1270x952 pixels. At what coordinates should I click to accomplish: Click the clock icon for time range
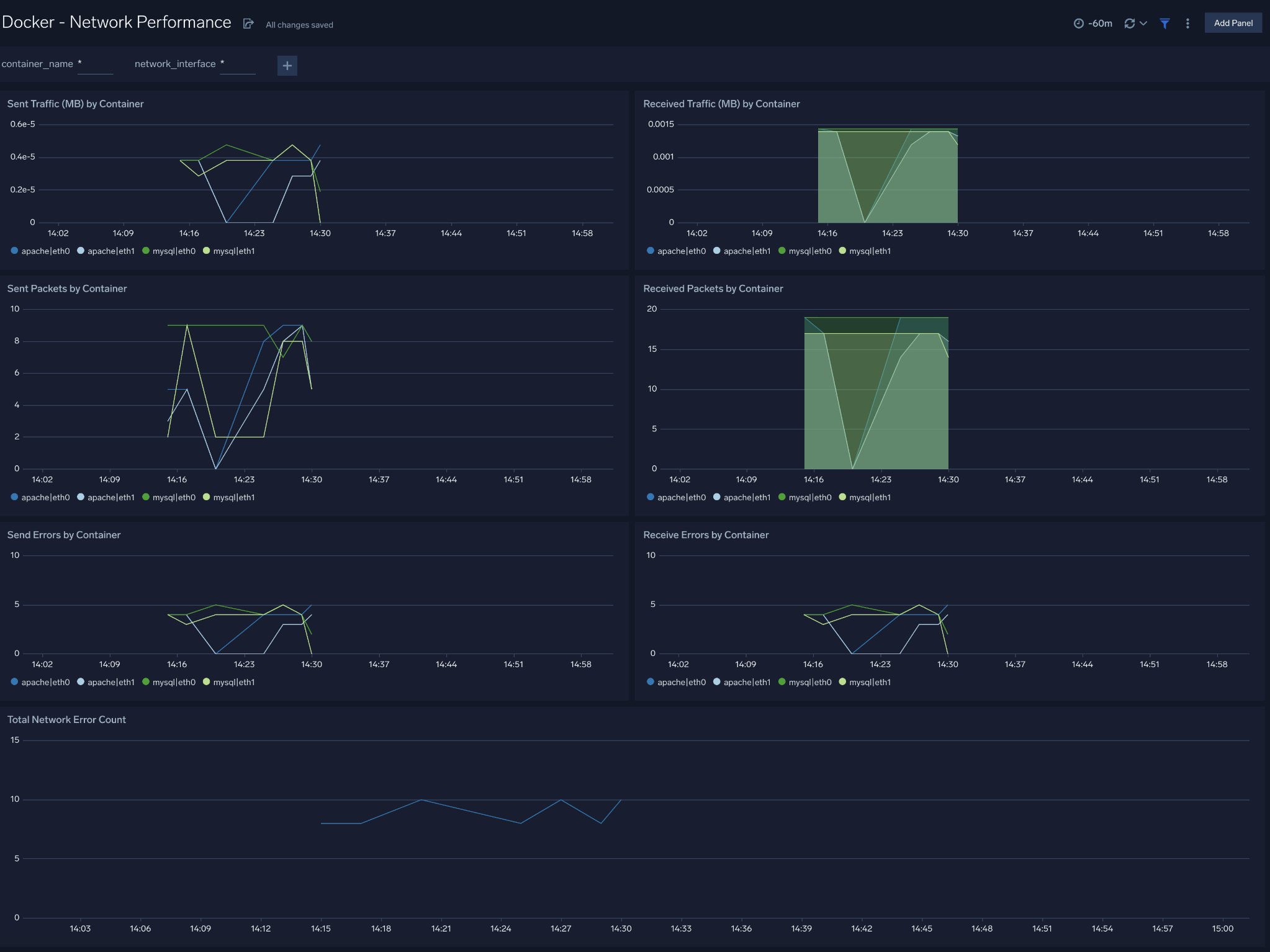[1078, 23]
